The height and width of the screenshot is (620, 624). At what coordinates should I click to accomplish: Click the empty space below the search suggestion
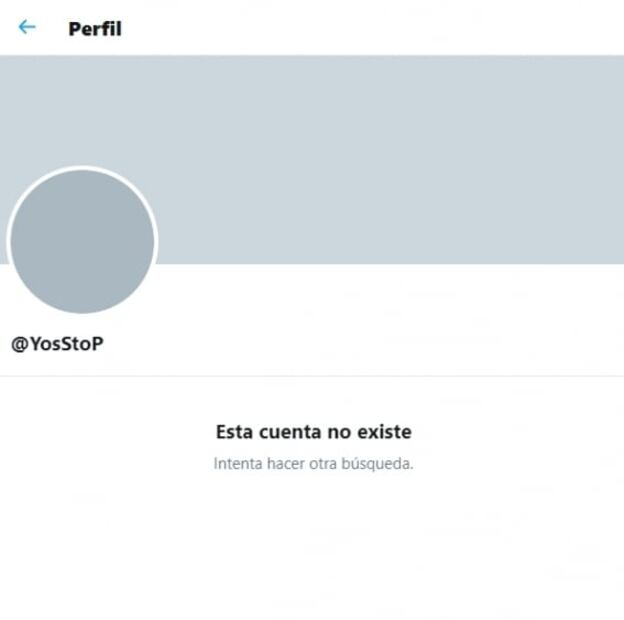coord(314,545)
